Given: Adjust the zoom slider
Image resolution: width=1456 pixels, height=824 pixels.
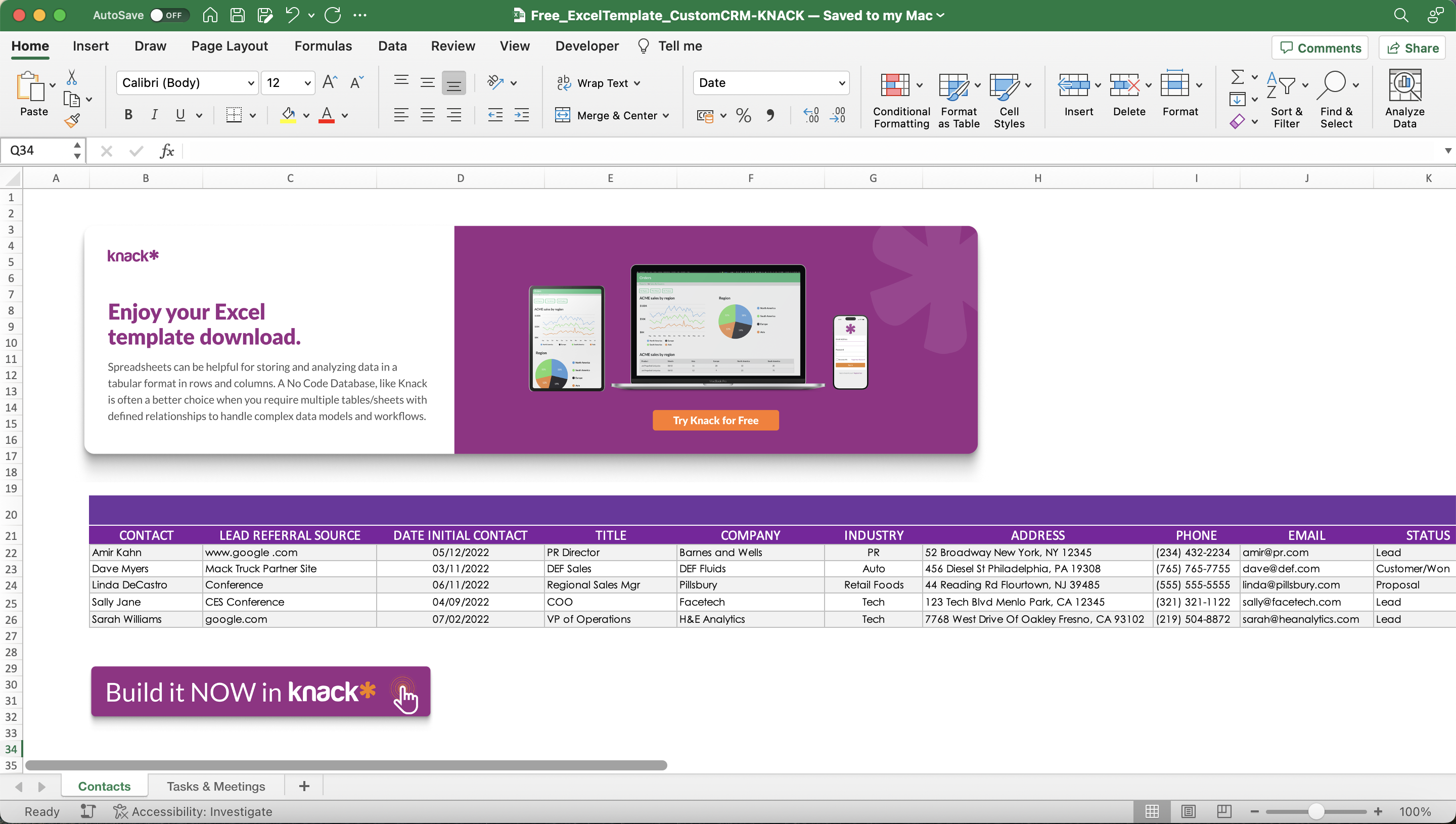Looking at the screenshot, I should tap(1317, 810).
